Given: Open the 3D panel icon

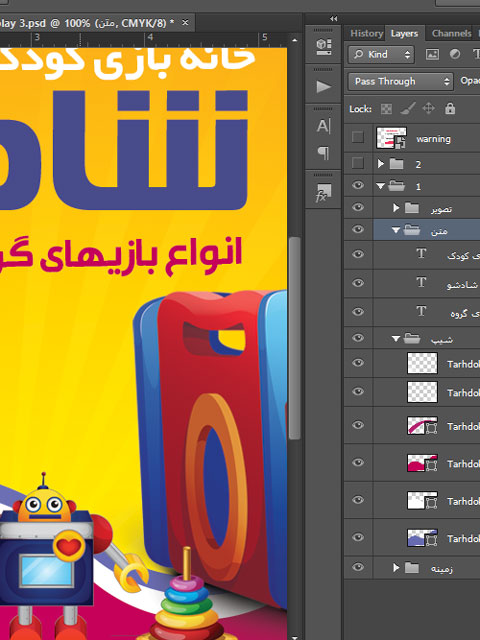Looking at the screenshot, I should coord(323,46).
